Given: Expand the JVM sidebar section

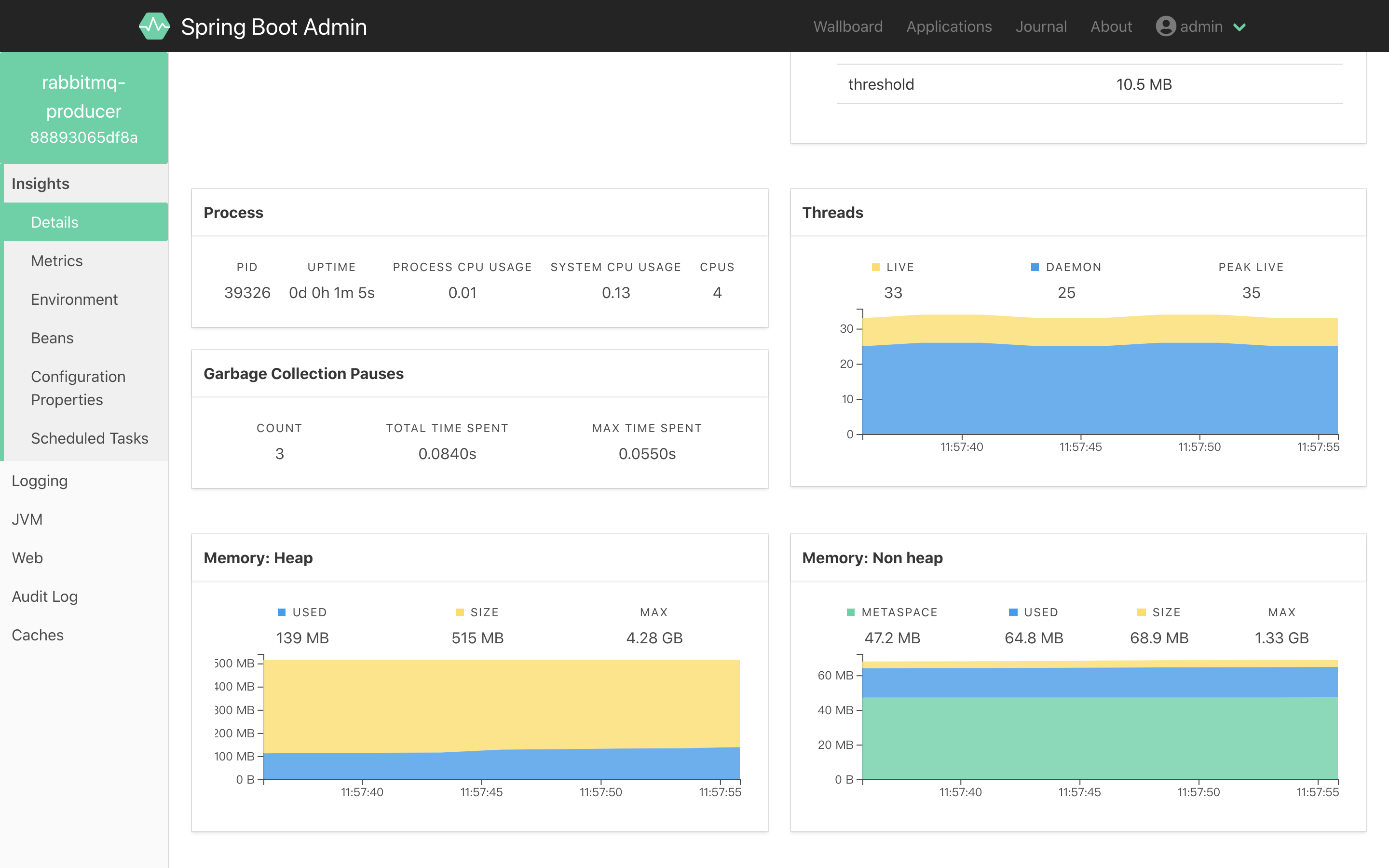Looking at the screenshot, I should pyautogui.click(x=27, y=519).
